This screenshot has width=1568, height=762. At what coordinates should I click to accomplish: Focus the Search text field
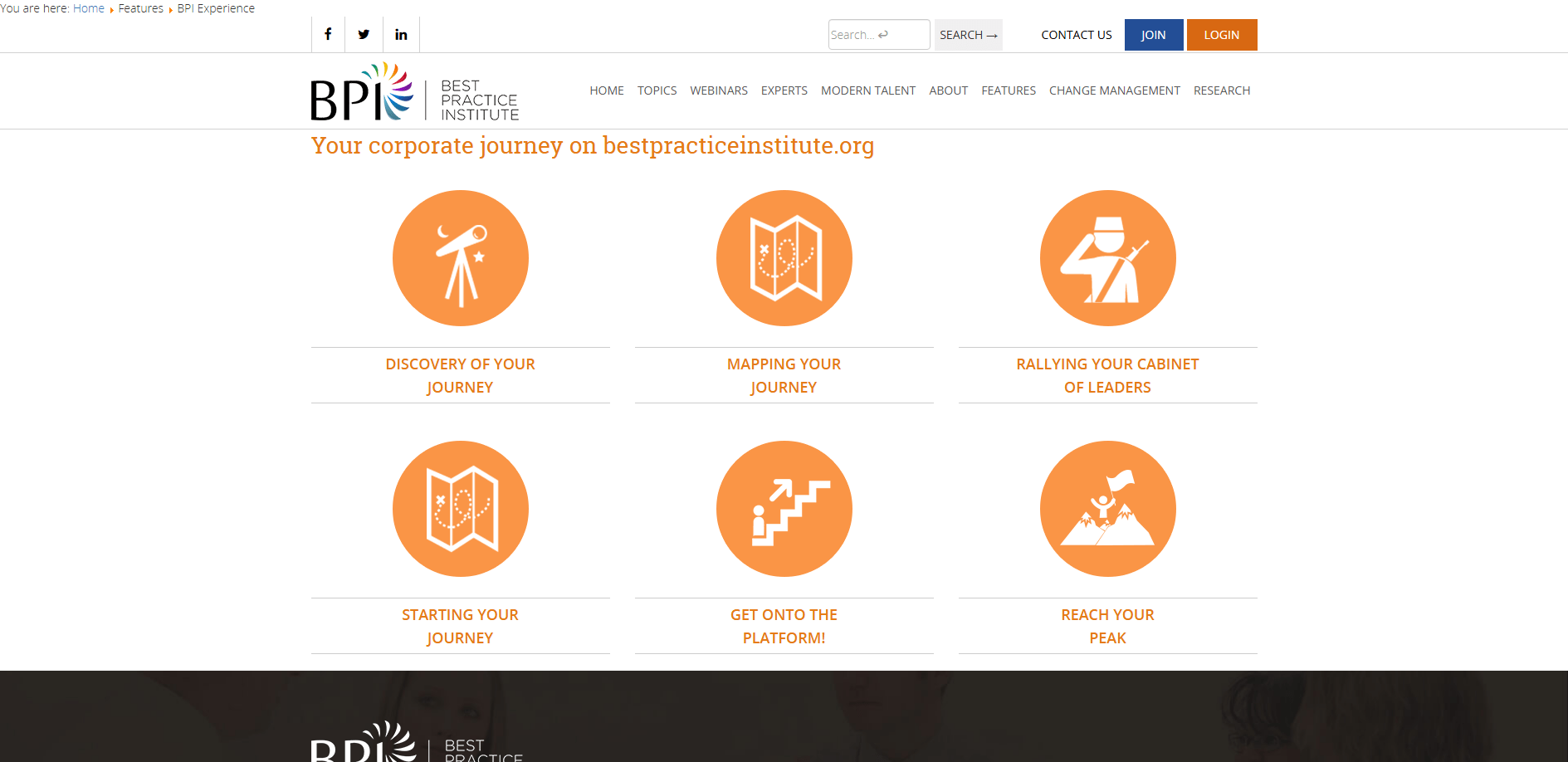[x=878, y=35]
